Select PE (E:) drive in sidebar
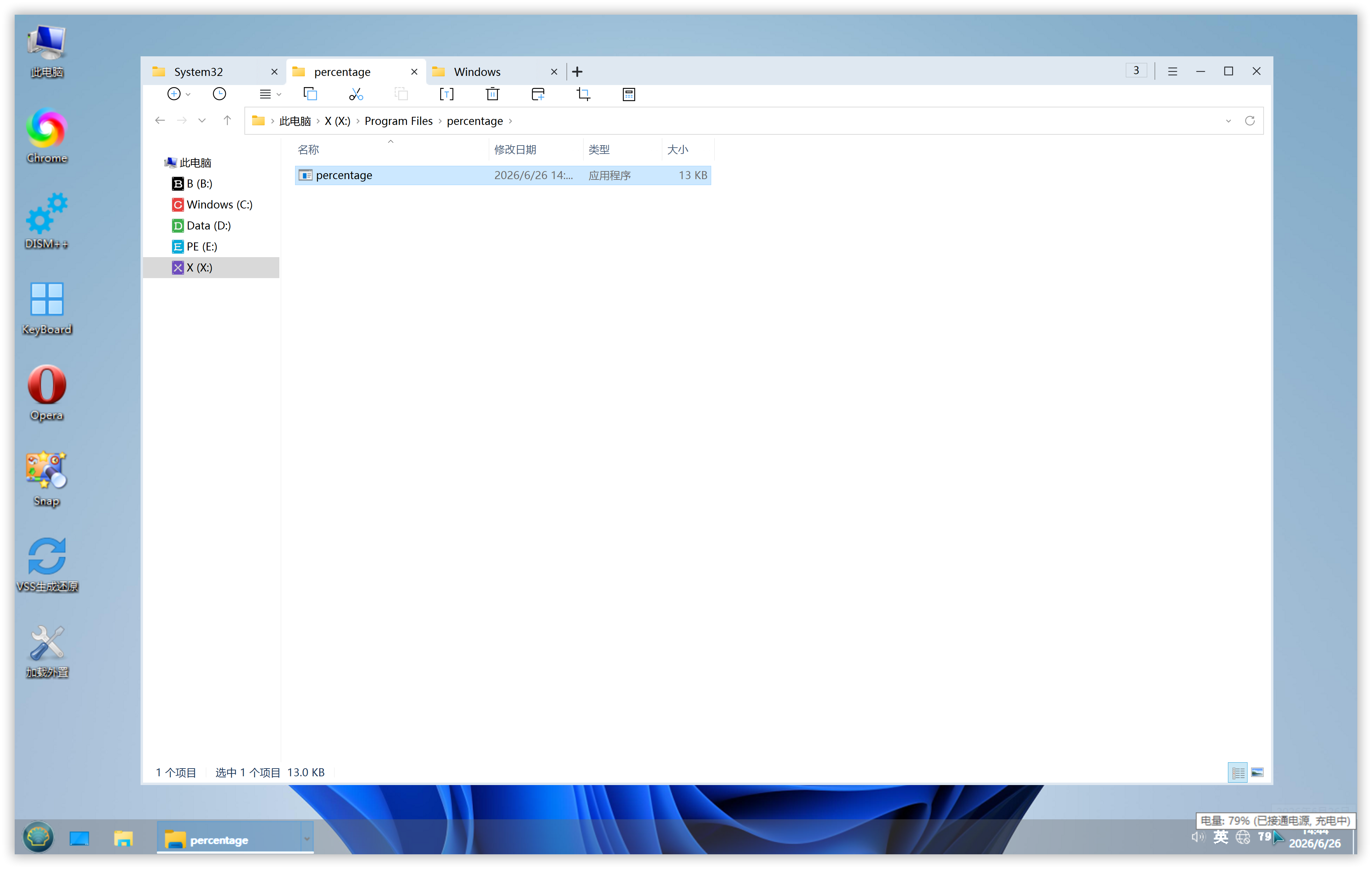Screen dimensions: 1372x869 [194, 247]
